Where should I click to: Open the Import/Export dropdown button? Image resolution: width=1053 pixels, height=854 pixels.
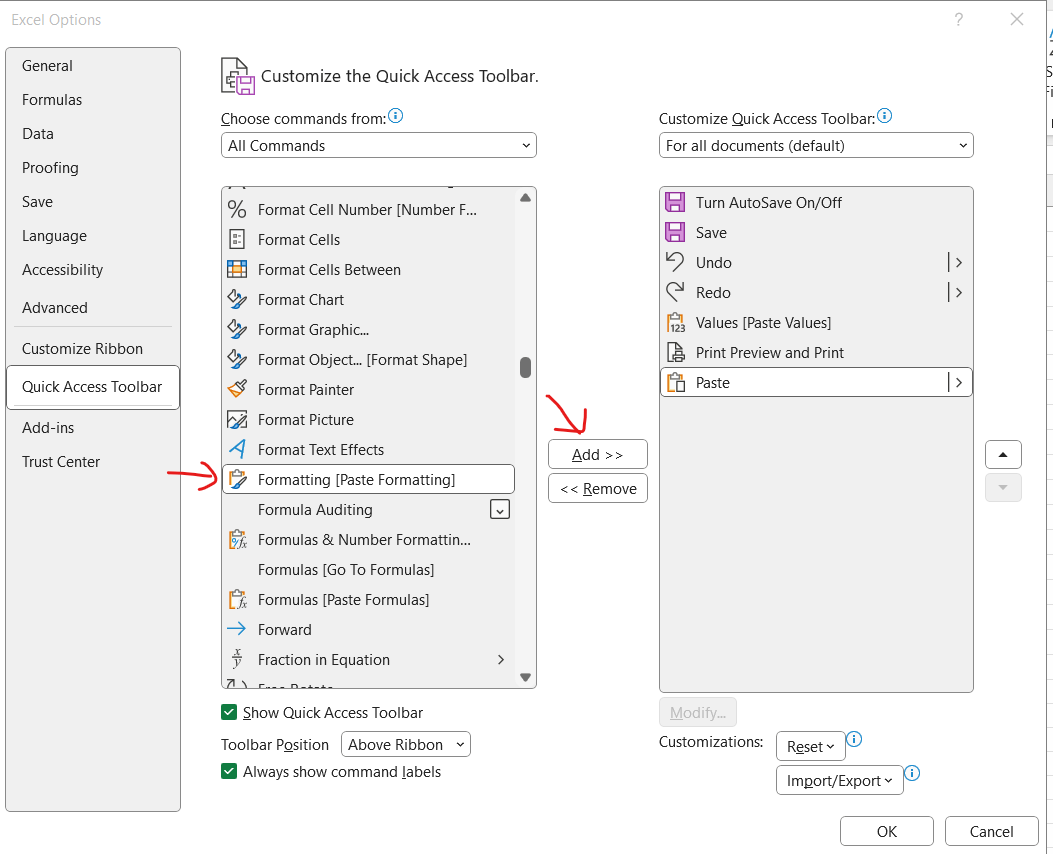pos(839,780)
